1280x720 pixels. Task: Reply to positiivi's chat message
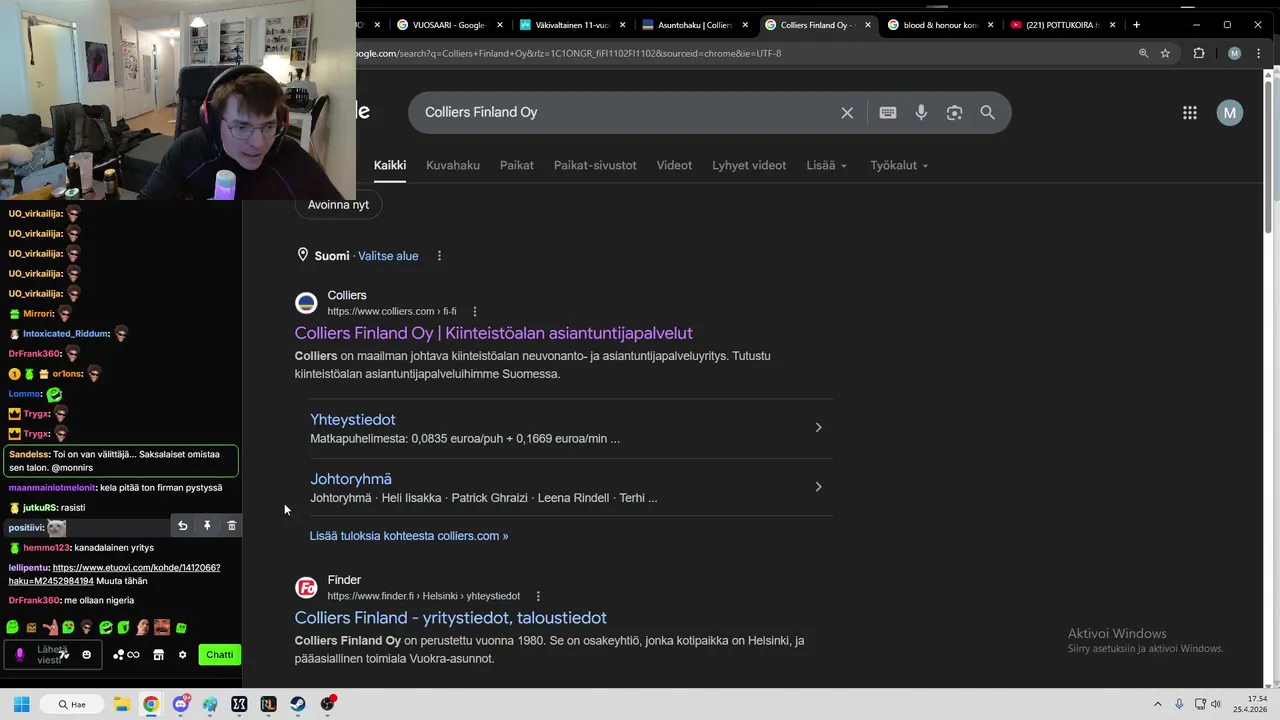182,526
